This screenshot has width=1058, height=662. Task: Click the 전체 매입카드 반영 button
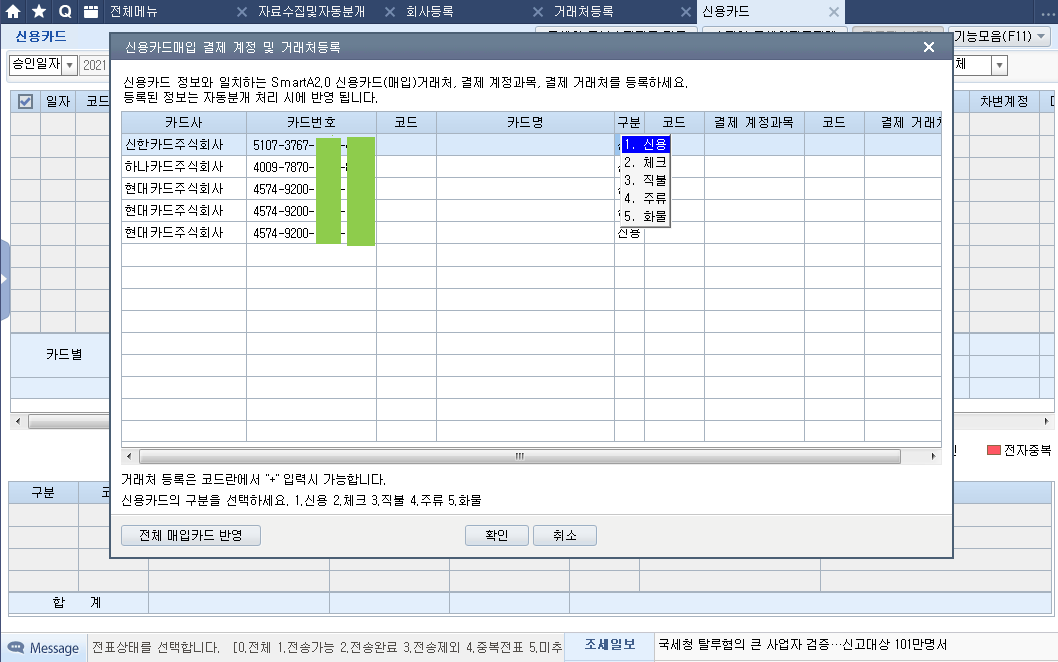pos(191,535)
